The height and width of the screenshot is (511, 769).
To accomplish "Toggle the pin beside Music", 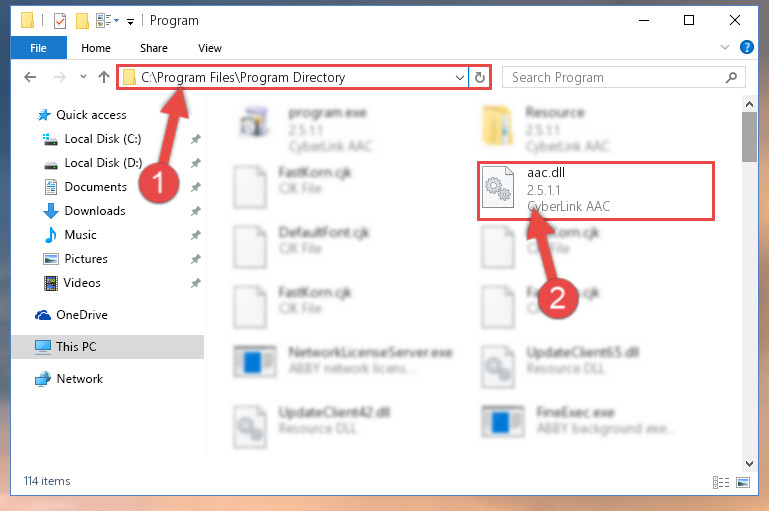I will click(x=195, y=235).
